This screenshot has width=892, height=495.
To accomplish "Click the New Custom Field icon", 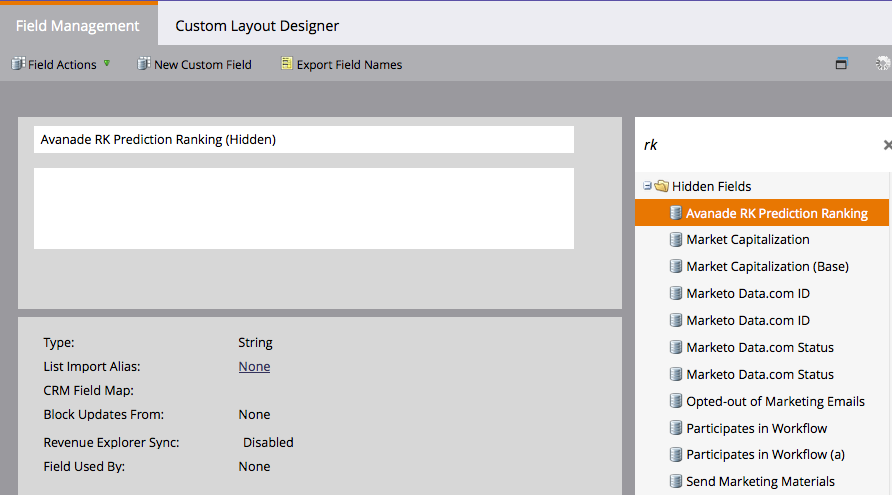I will click(x=144, y=64).
